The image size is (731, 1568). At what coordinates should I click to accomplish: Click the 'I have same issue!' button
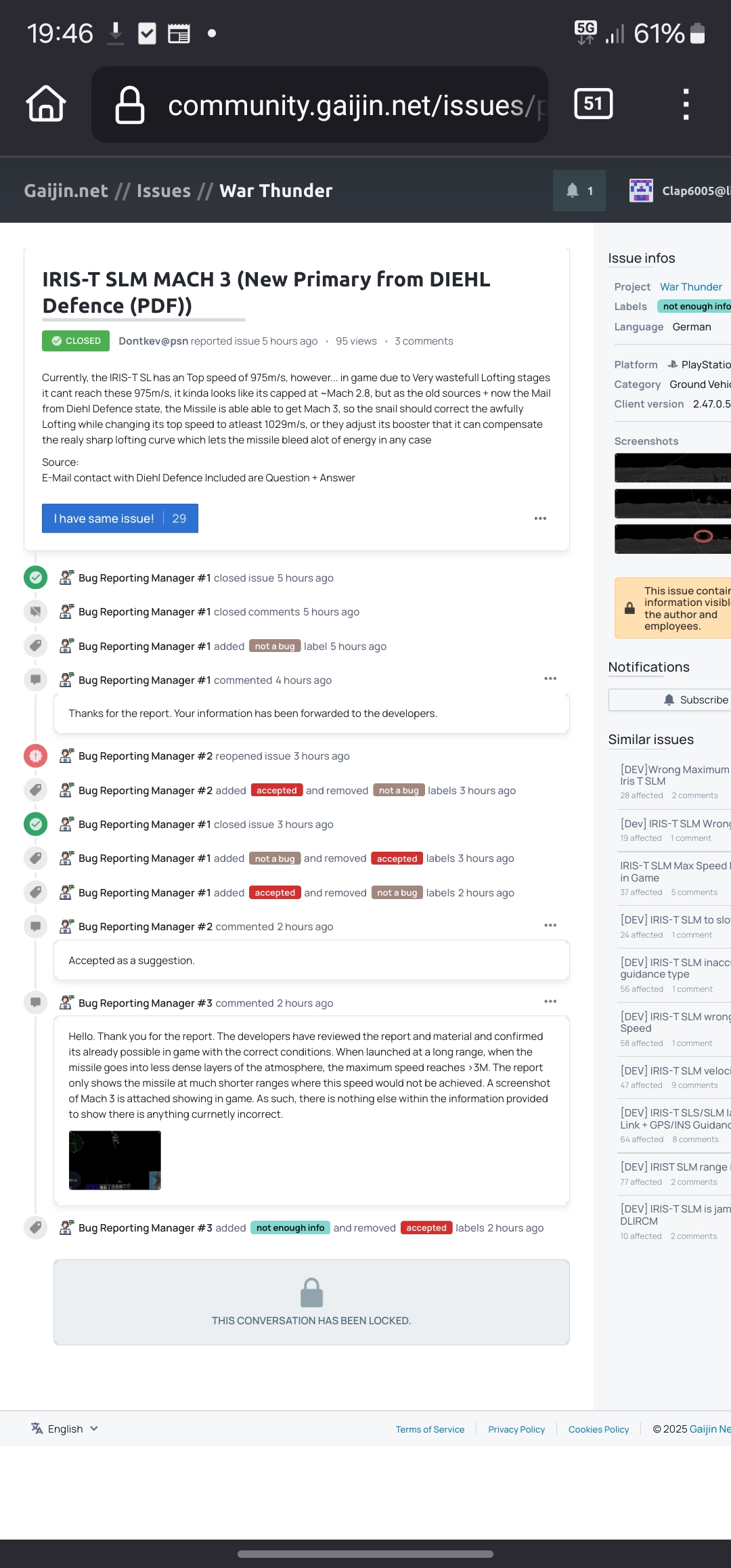click(x=120, y=519)
